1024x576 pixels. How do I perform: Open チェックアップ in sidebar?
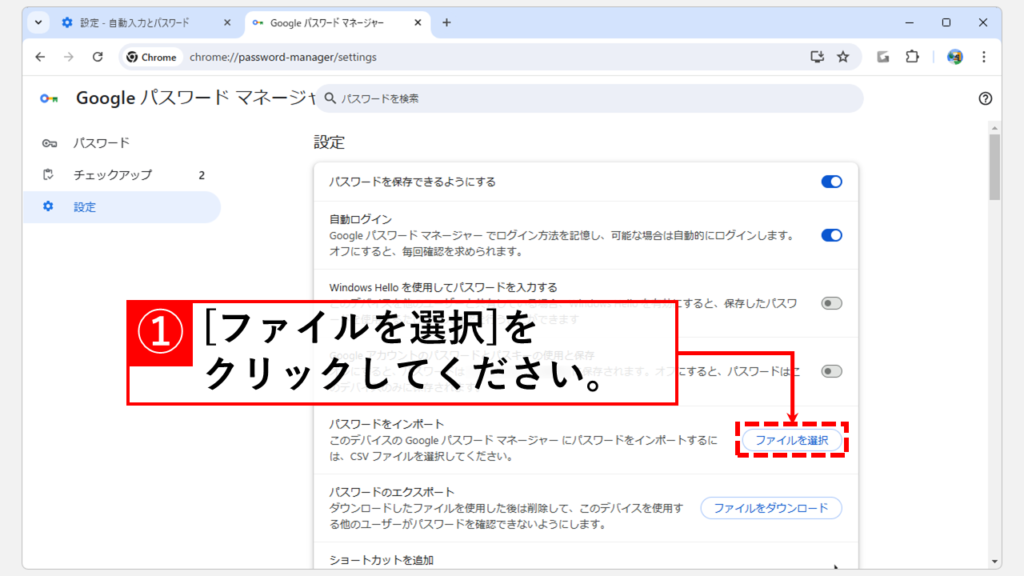click(x=112, y=175)
